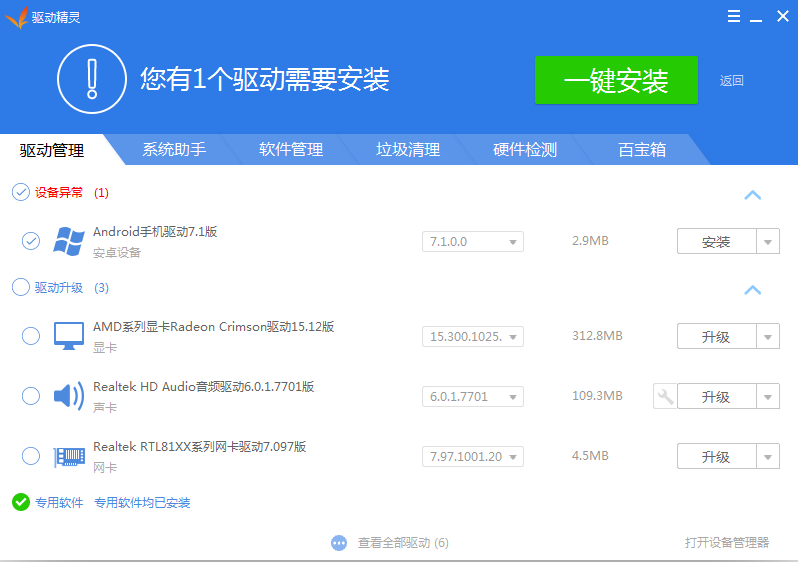Viewport: 798px width, 562px height.
Task: Click the green checkmark icon beside 专用软件
Action: point(21,502)
